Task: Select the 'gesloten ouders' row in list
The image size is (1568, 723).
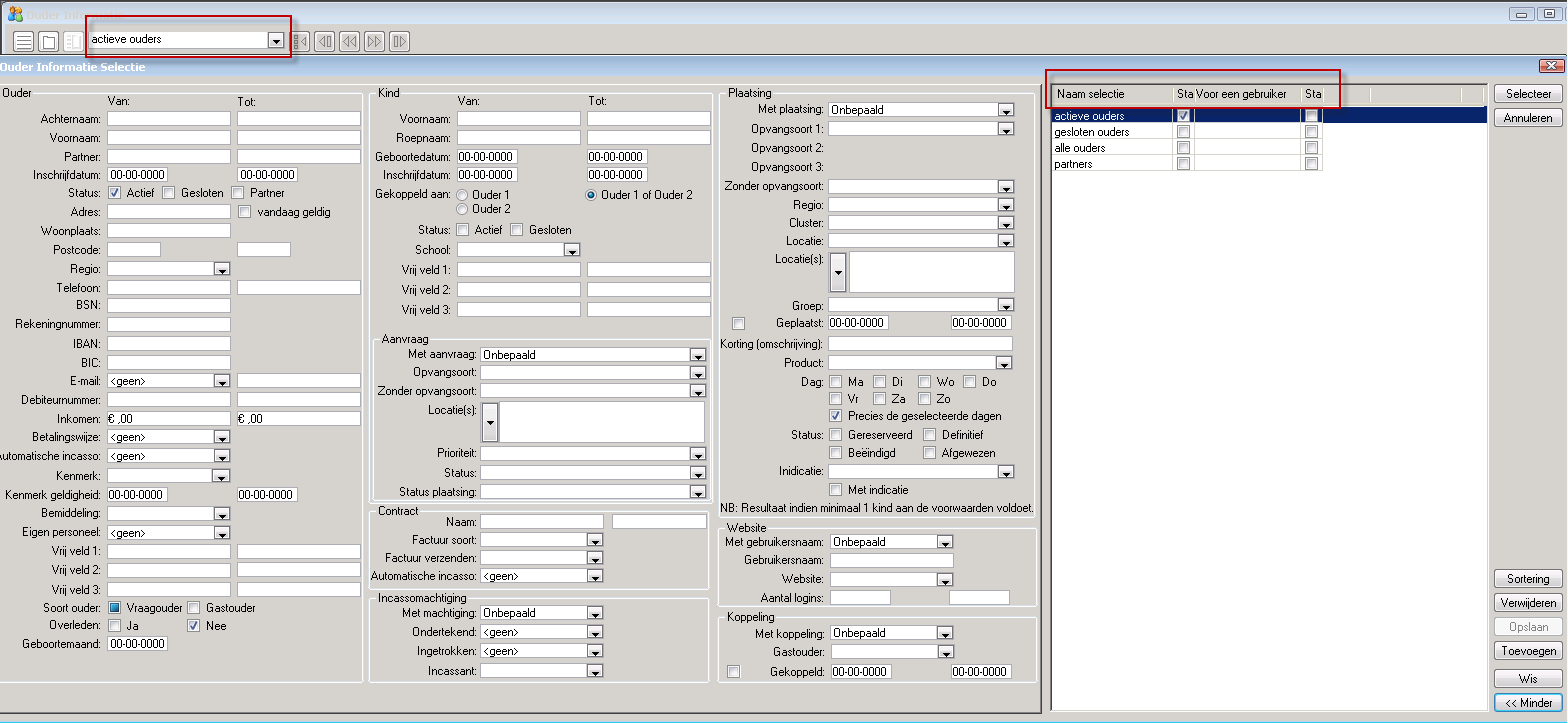Action: click(1092, 132)
